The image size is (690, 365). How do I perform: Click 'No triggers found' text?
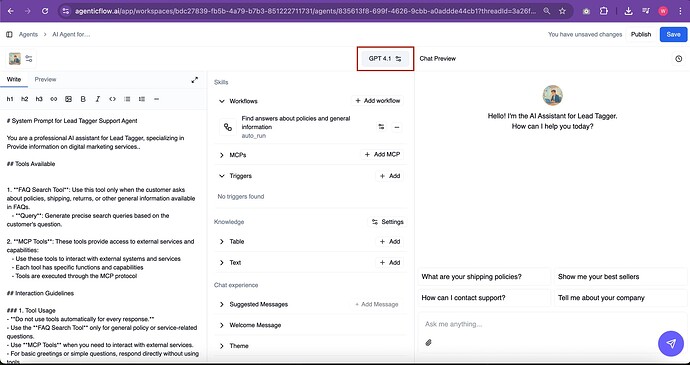coord(241,196)
